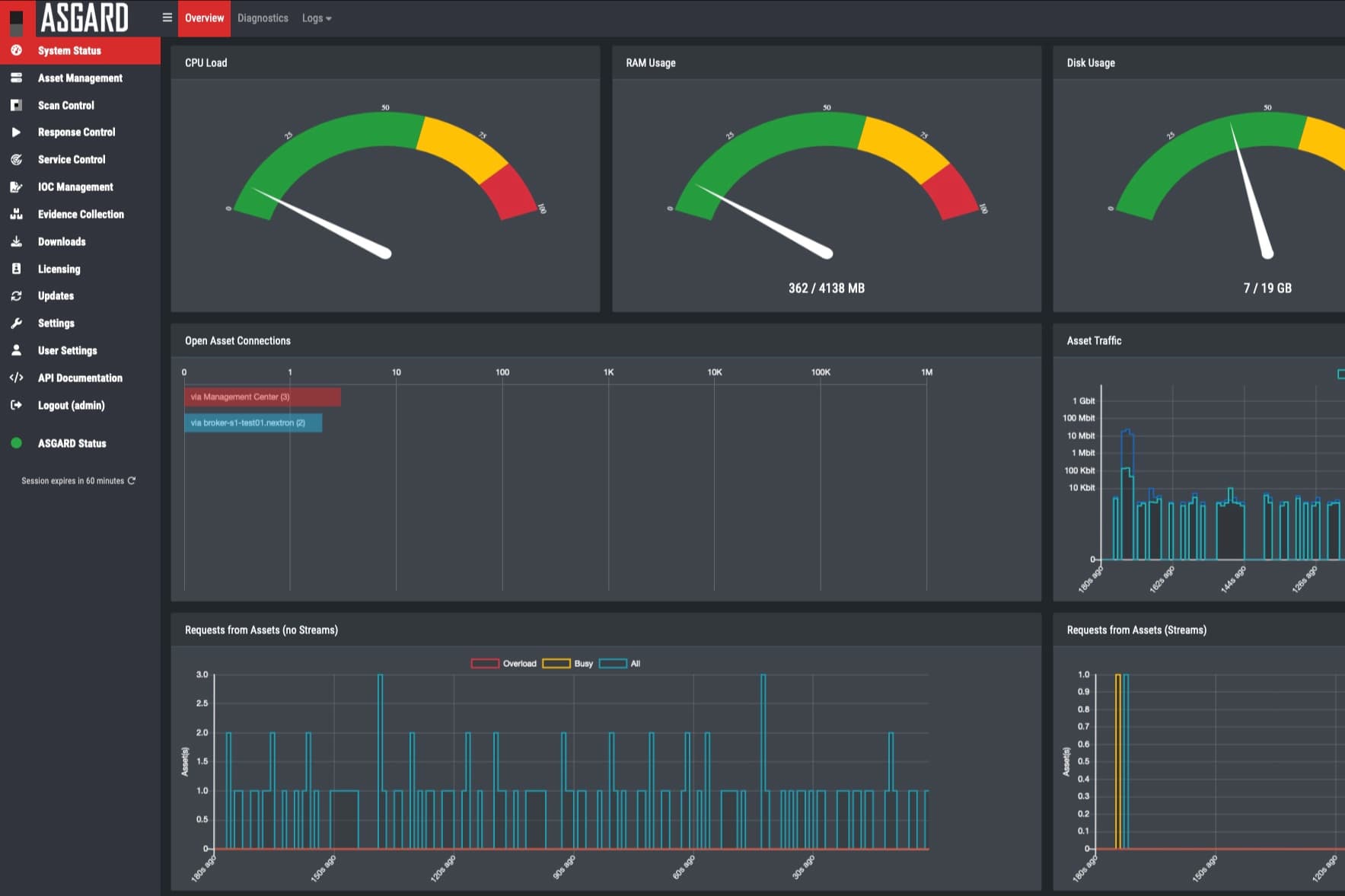Click the via Management Center (3) bar
The height and width of the screenshot is (896, 1345).
tap(263, 397)
